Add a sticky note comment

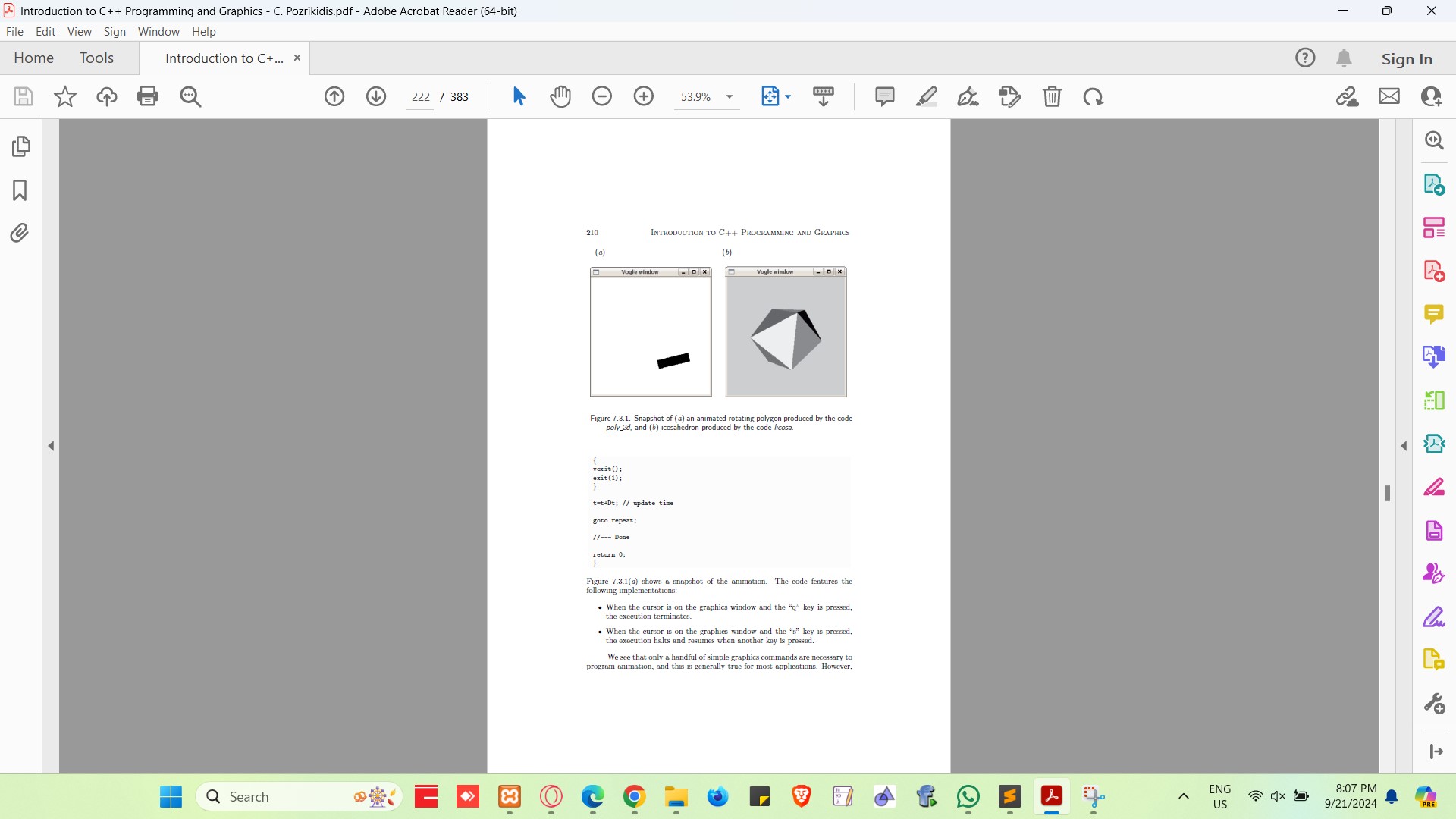click(x=884, y=96)
